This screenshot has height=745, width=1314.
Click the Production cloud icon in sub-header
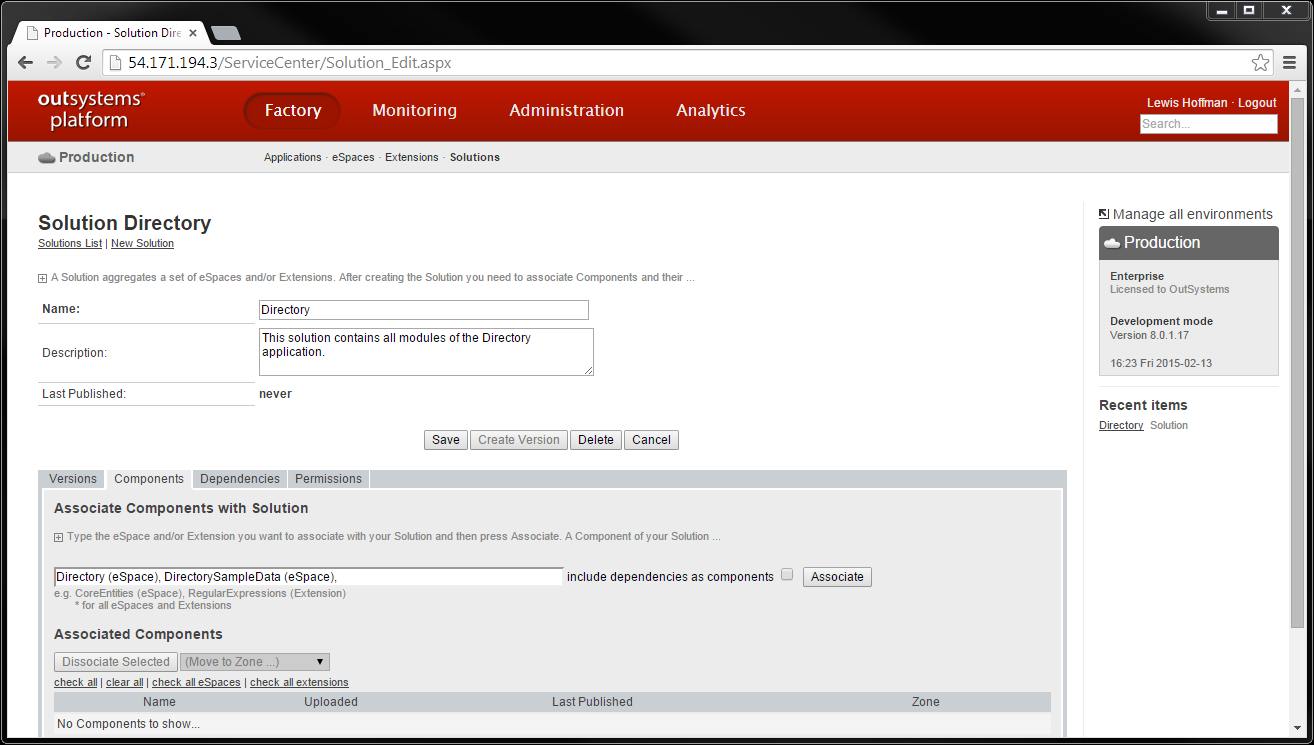[x=47, y=157]
